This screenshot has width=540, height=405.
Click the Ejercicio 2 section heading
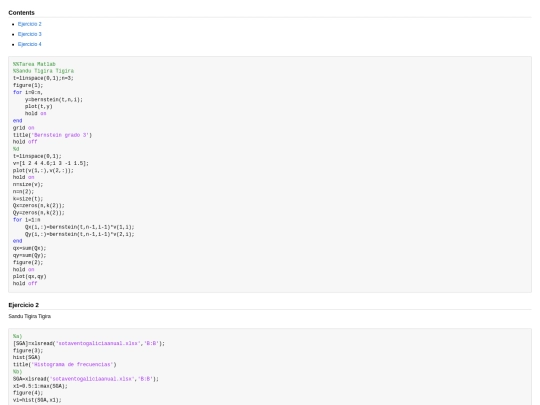pyautogui.click(x=23, y=305)
